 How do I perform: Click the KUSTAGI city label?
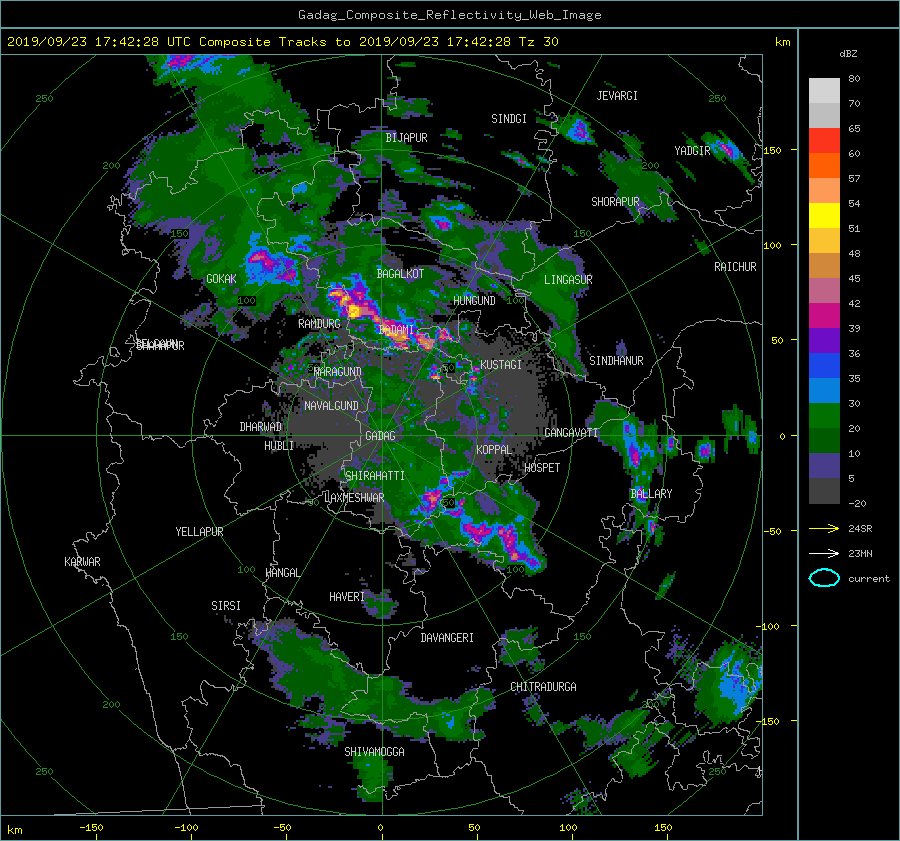point(501,365)
